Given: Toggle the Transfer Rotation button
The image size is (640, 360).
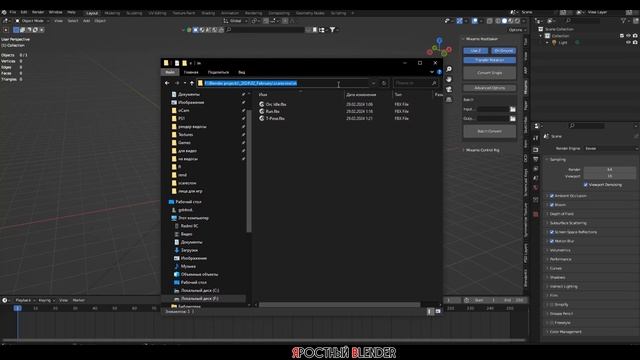Looking at the screenshot, I should 490,60.
